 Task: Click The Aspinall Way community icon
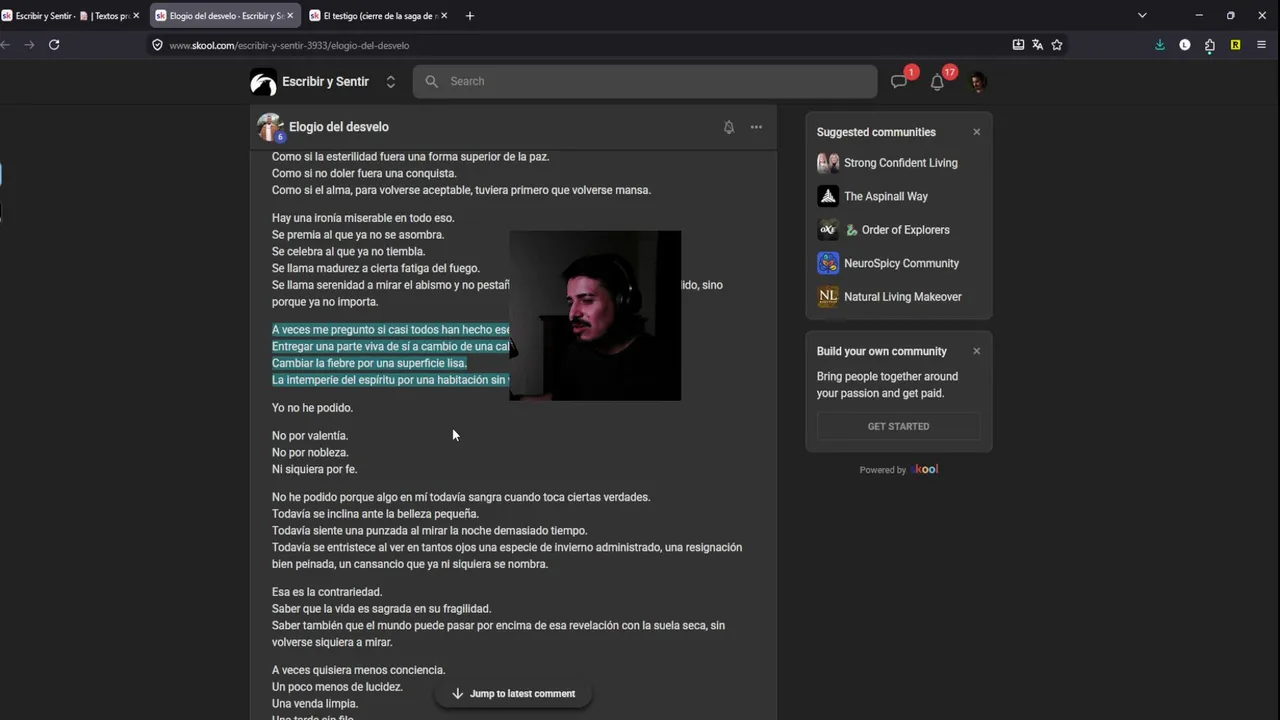click(x=828, y=196)
